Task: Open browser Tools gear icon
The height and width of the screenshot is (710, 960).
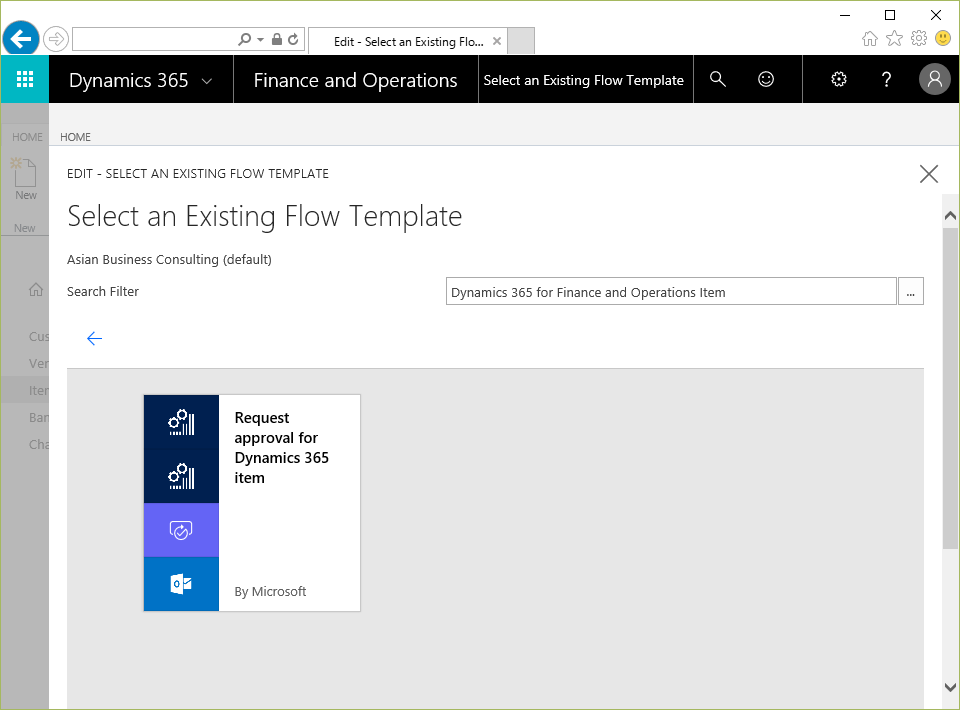Action: [x=919, y=39]
